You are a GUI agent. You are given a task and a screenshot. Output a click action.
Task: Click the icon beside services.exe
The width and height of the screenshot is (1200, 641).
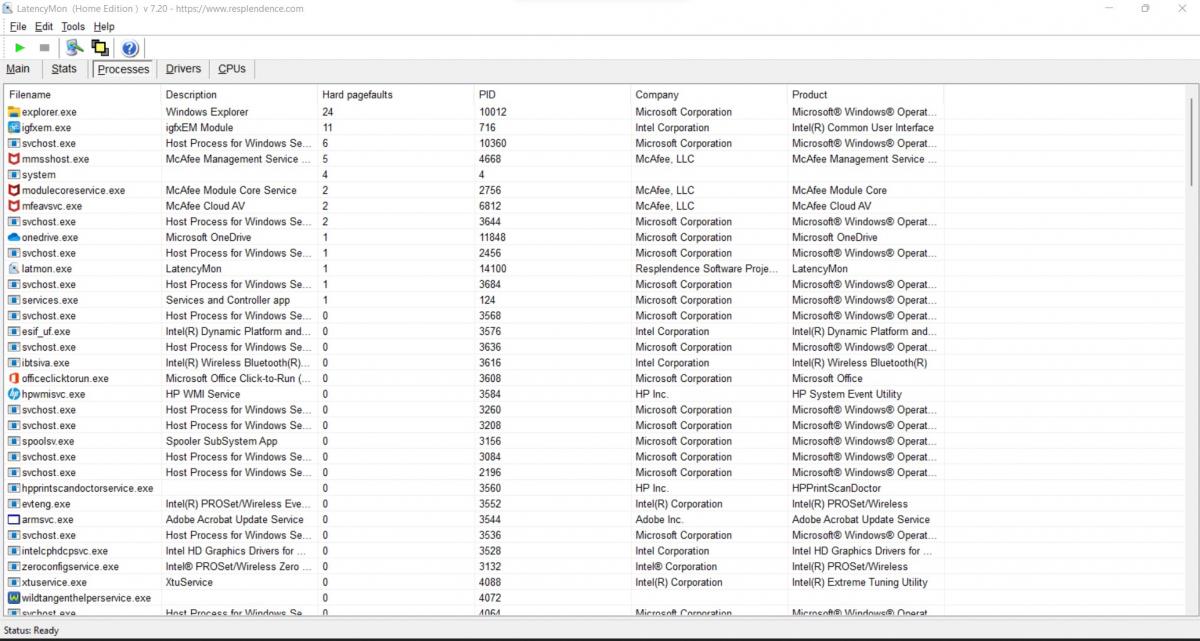click(14, 300)
